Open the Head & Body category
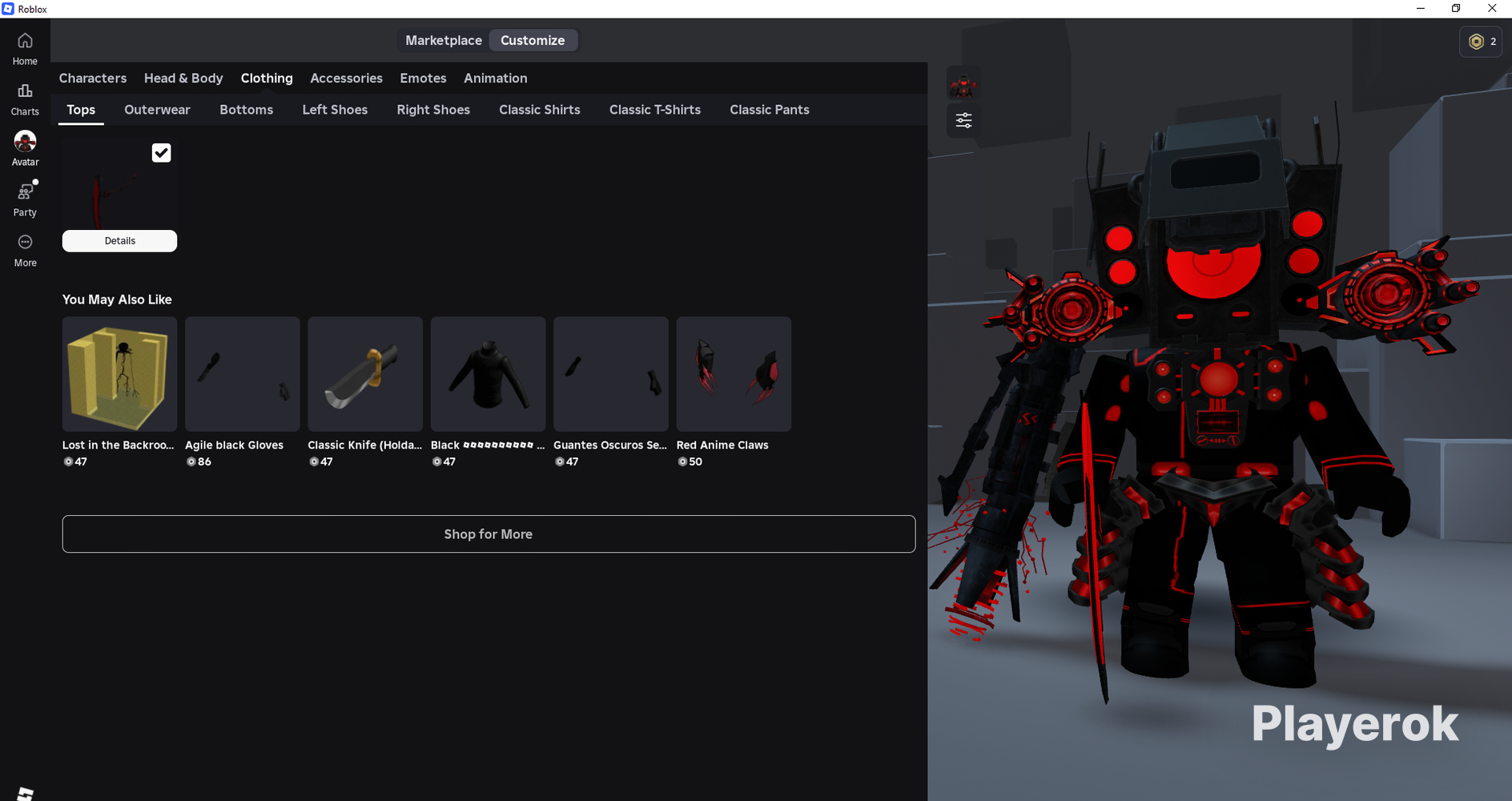Image resolution: width=1512 pixels, height=801 pixels. coord(183,78)
